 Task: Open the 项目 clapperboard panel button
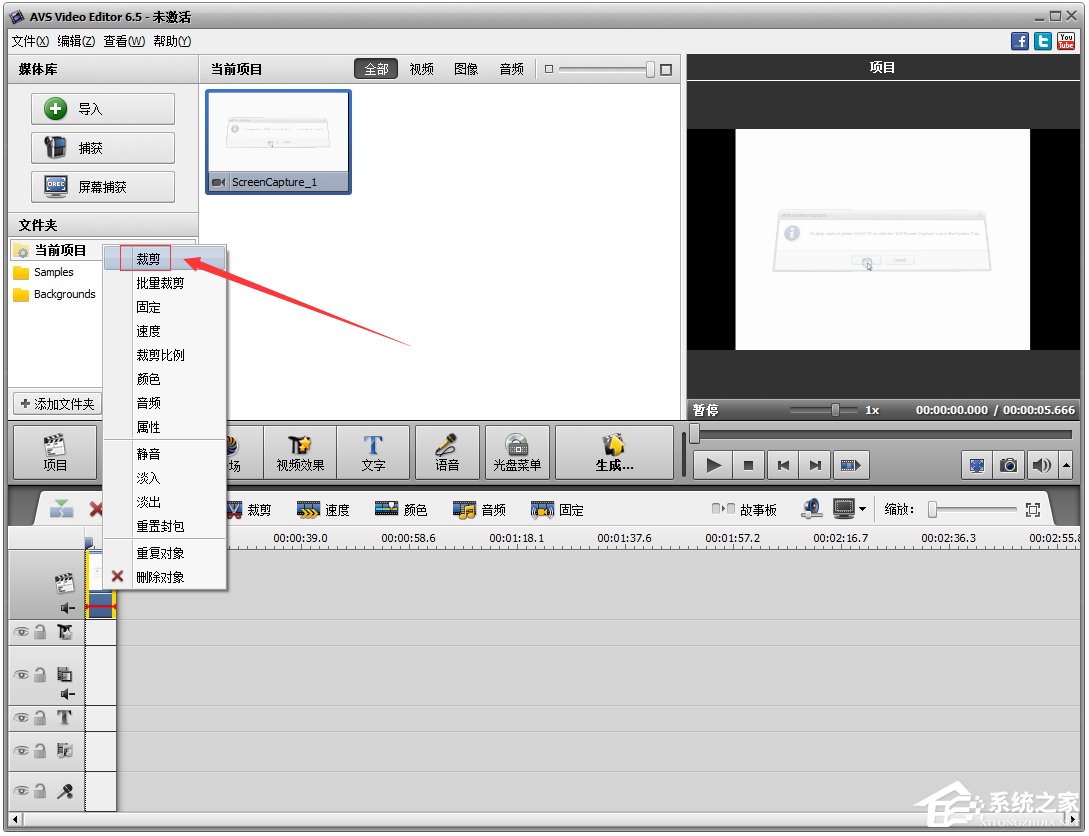(55, 453)
